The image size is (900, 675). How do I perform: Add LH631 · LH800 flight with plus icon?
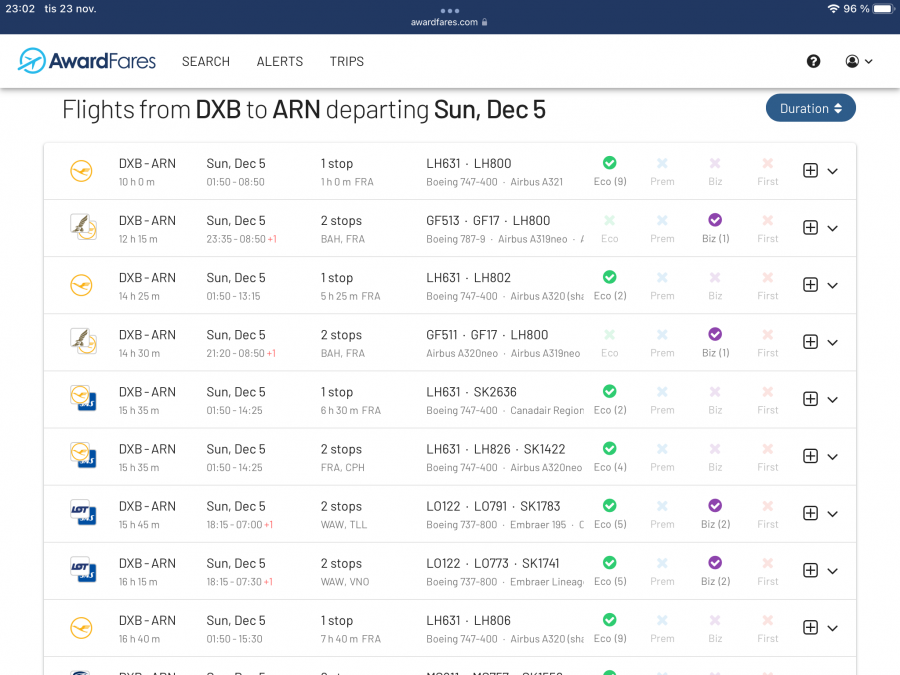[810, 171]
